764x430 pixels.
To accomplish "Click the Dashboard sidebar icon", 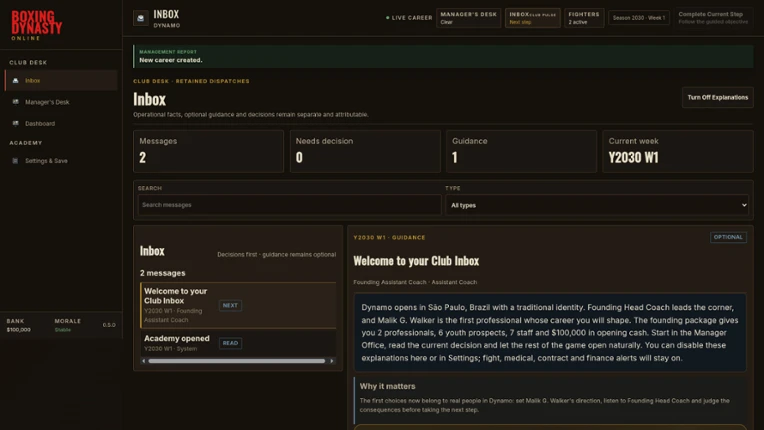I will click(x=16, y=123).
